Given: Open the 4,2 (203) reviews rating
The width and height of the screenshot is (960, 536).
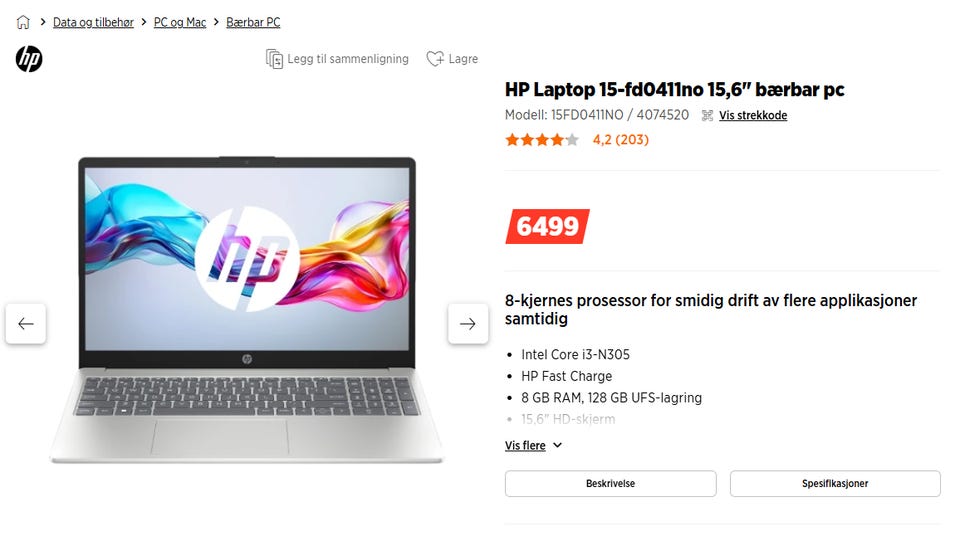Looking at the screenshot, I should coord(621,140).
